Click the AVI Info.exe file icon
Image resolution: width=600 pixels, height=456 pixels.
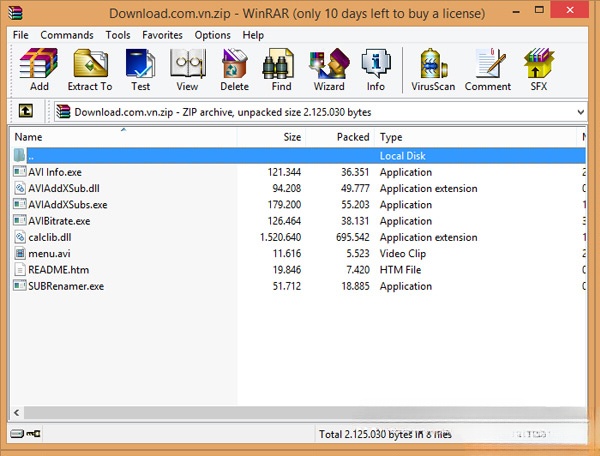click(x=20, y=171)
